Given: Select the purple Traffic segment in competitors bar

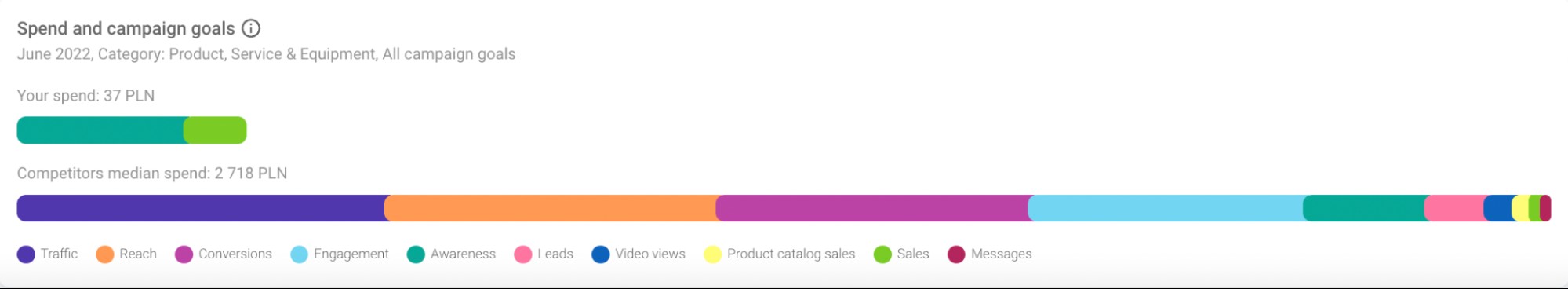Looking at the screenshot, I should pos(201,208).
